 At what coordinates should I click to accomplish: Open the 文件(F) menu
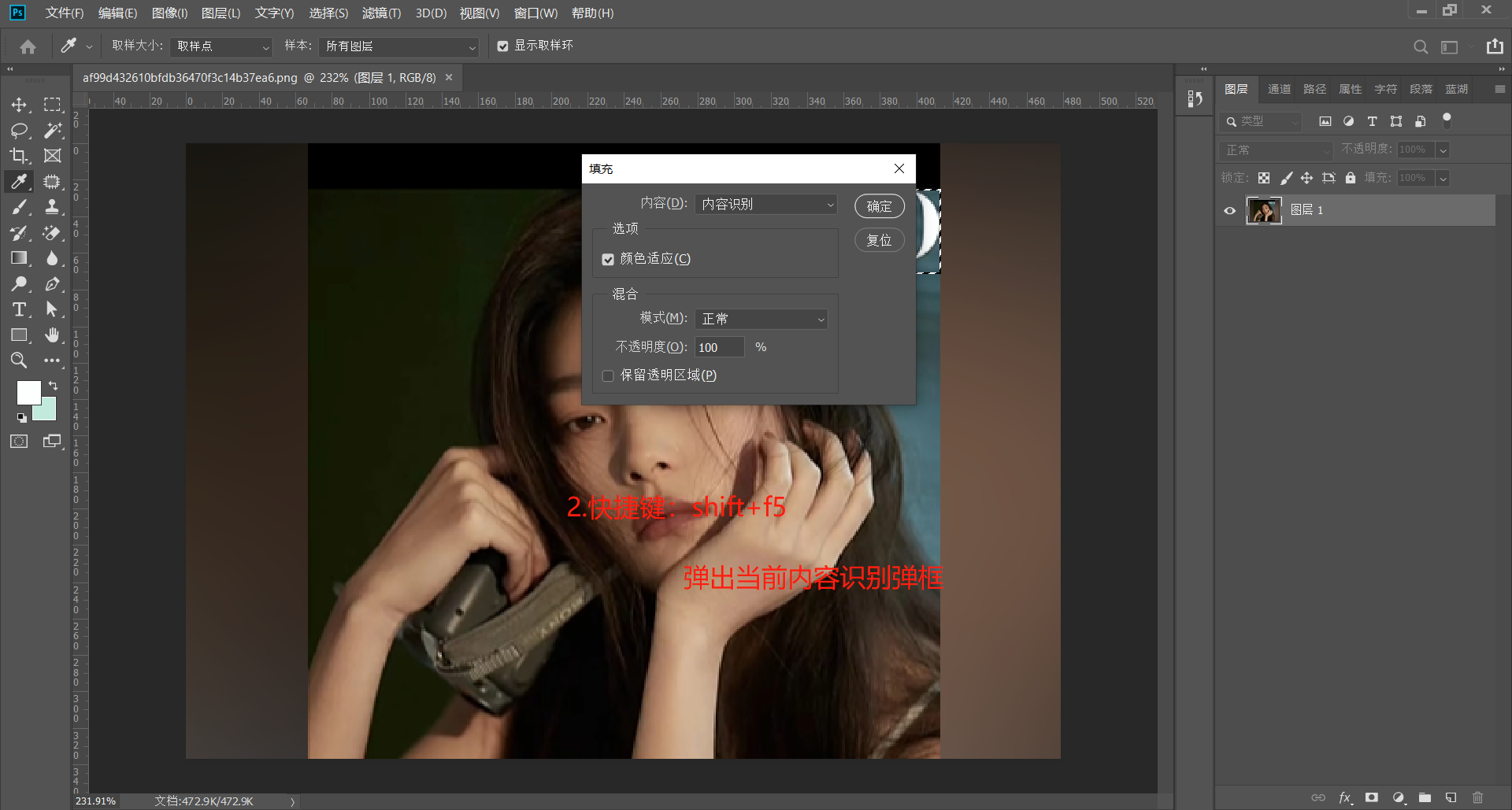(x=65, y=13)
